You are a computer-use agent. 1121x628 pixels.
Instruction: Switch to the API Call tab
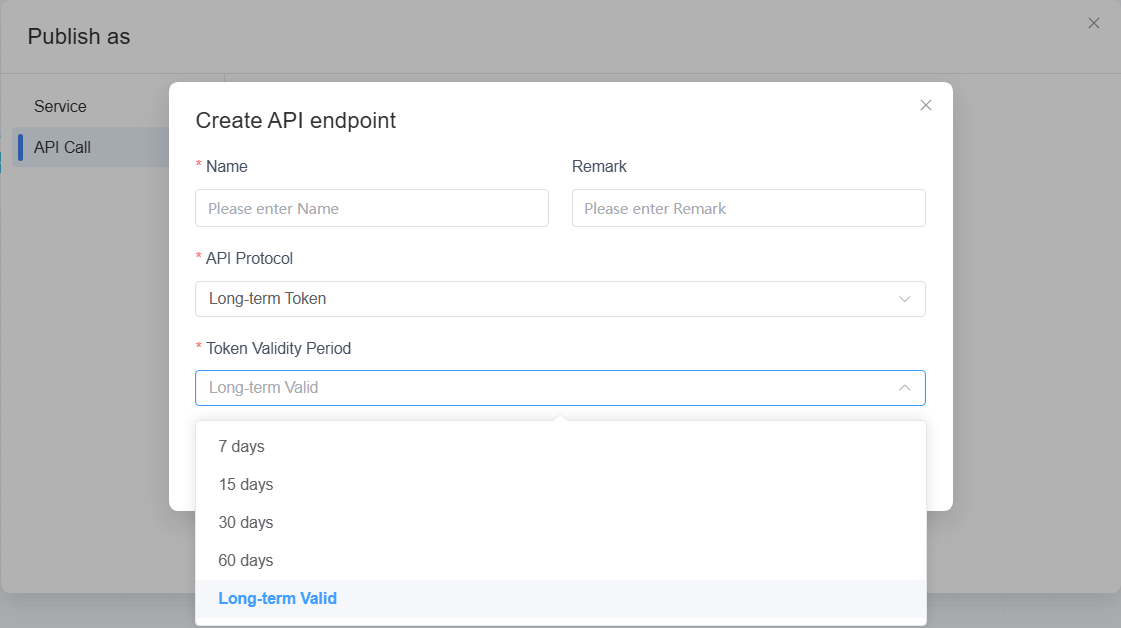pos(91,147)
